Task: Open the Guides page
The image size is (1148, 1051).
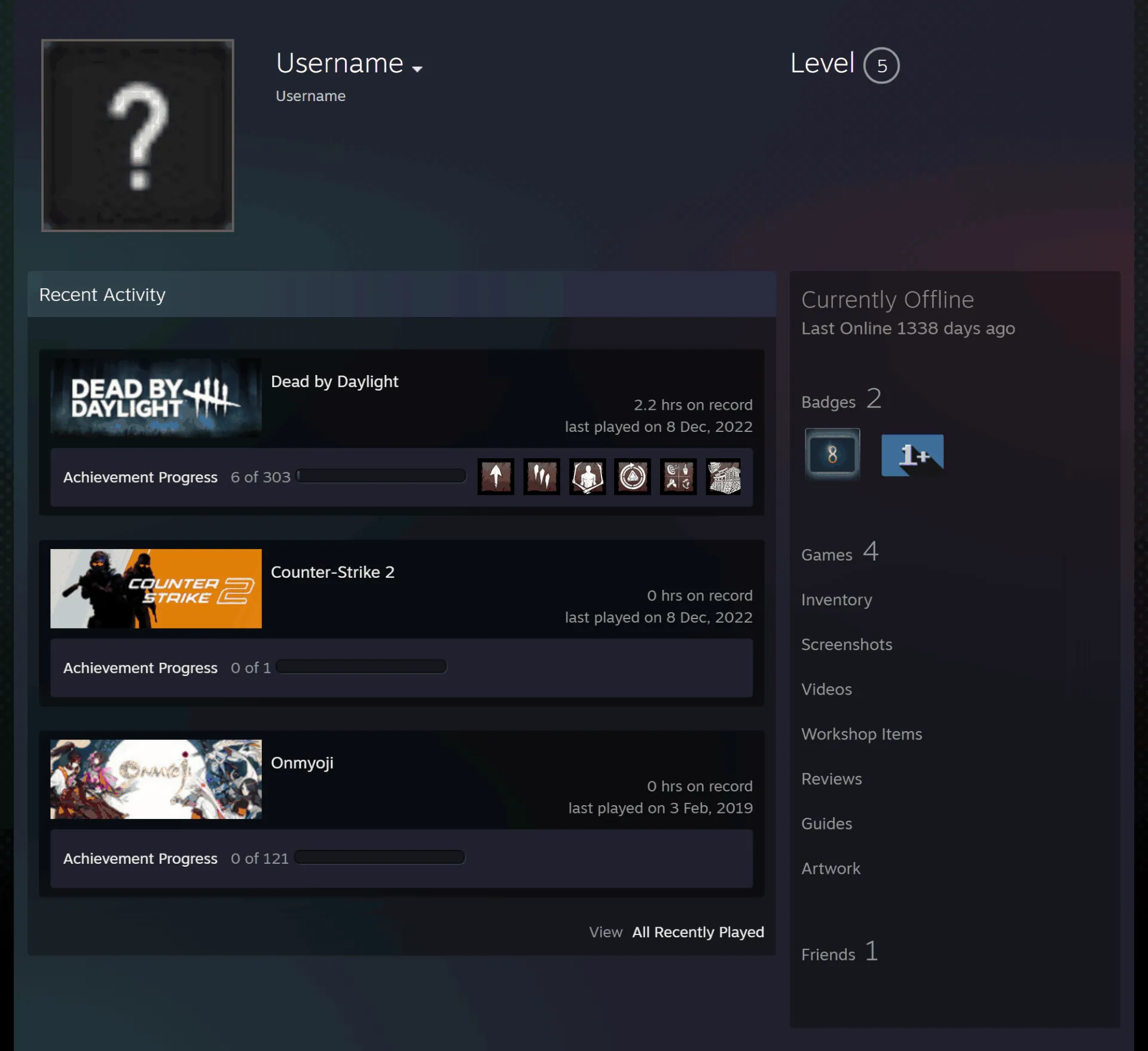Action: 826,824
